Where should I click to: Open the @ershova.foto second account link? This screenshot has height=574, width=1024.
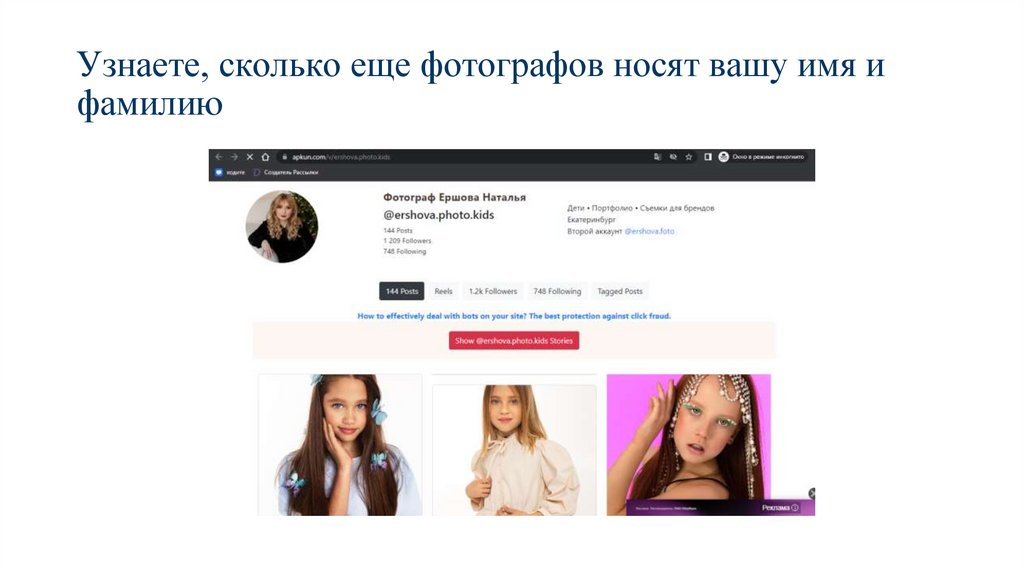(649, 231)
